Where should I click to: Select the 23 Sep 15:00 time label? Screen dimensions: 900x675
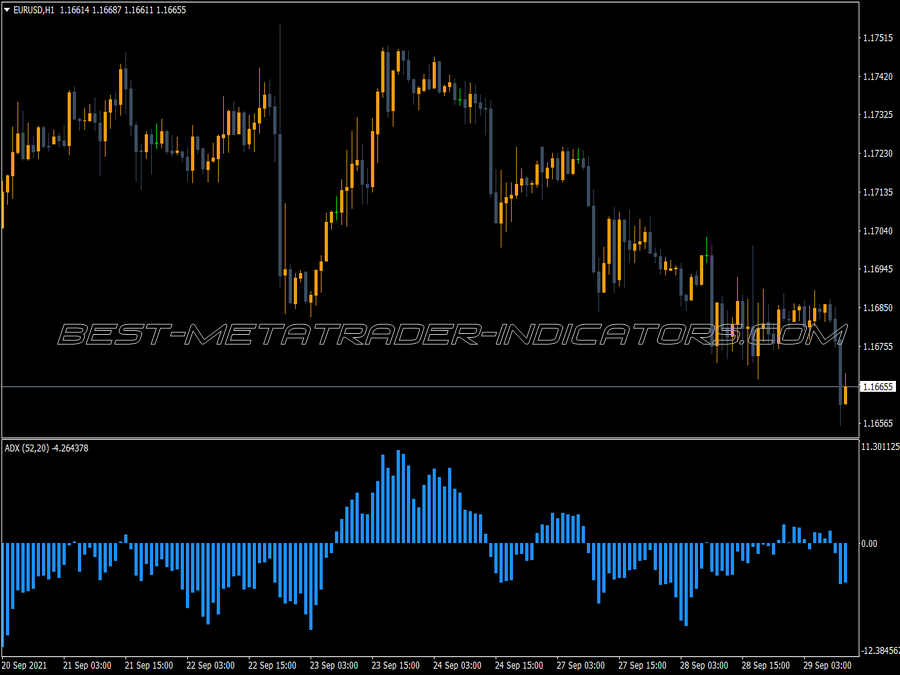coord(395,665)
